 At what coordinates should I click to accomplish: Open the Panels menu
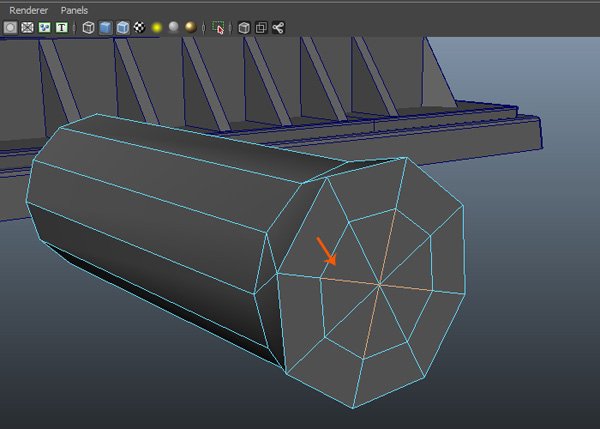click(74, 10)
